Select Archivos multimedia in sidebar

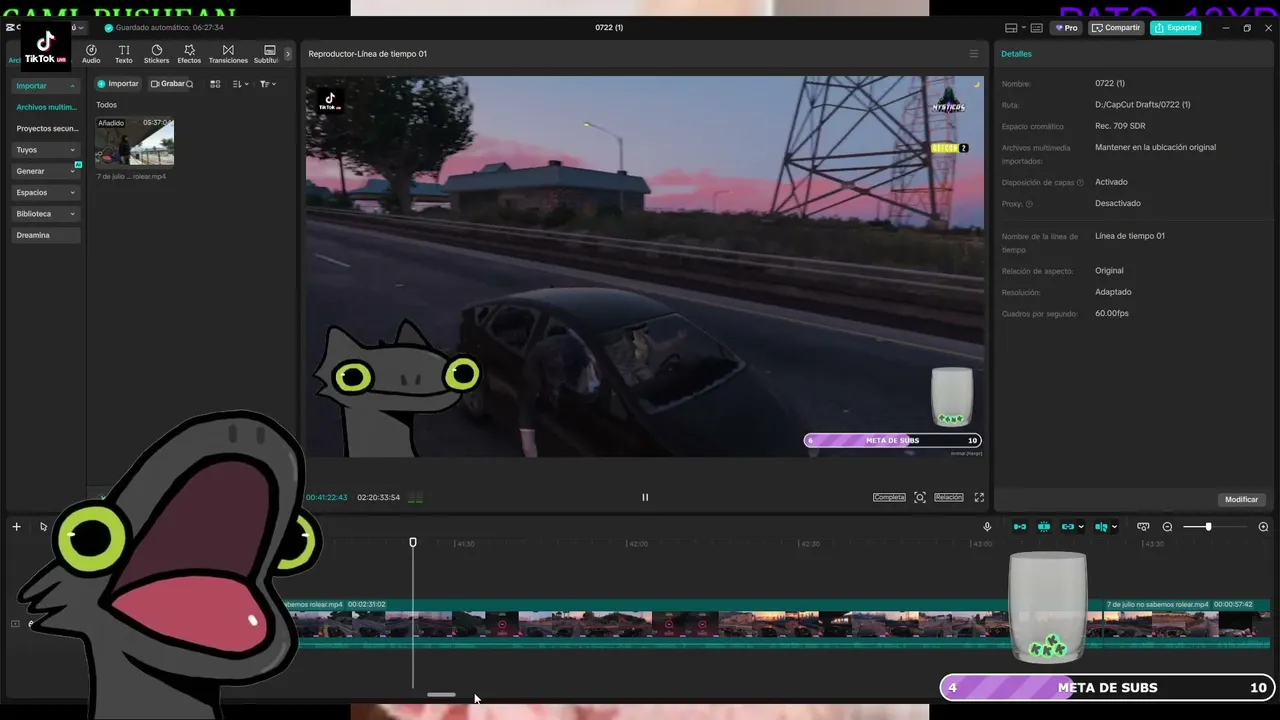pos(46,107)
